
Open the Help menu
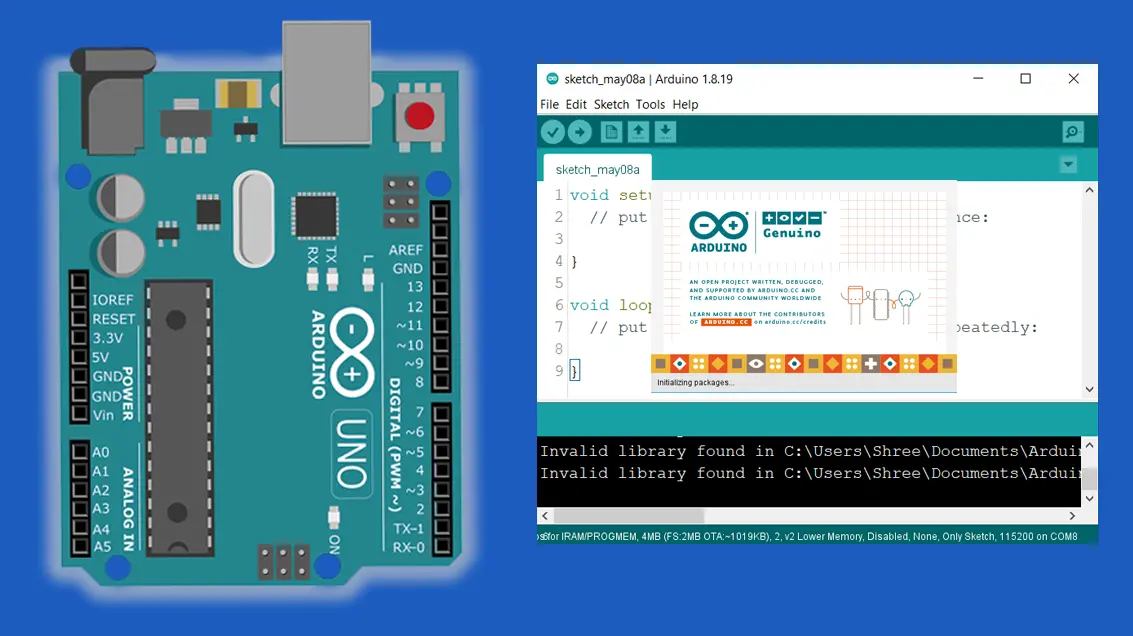[x=685, y=104]
